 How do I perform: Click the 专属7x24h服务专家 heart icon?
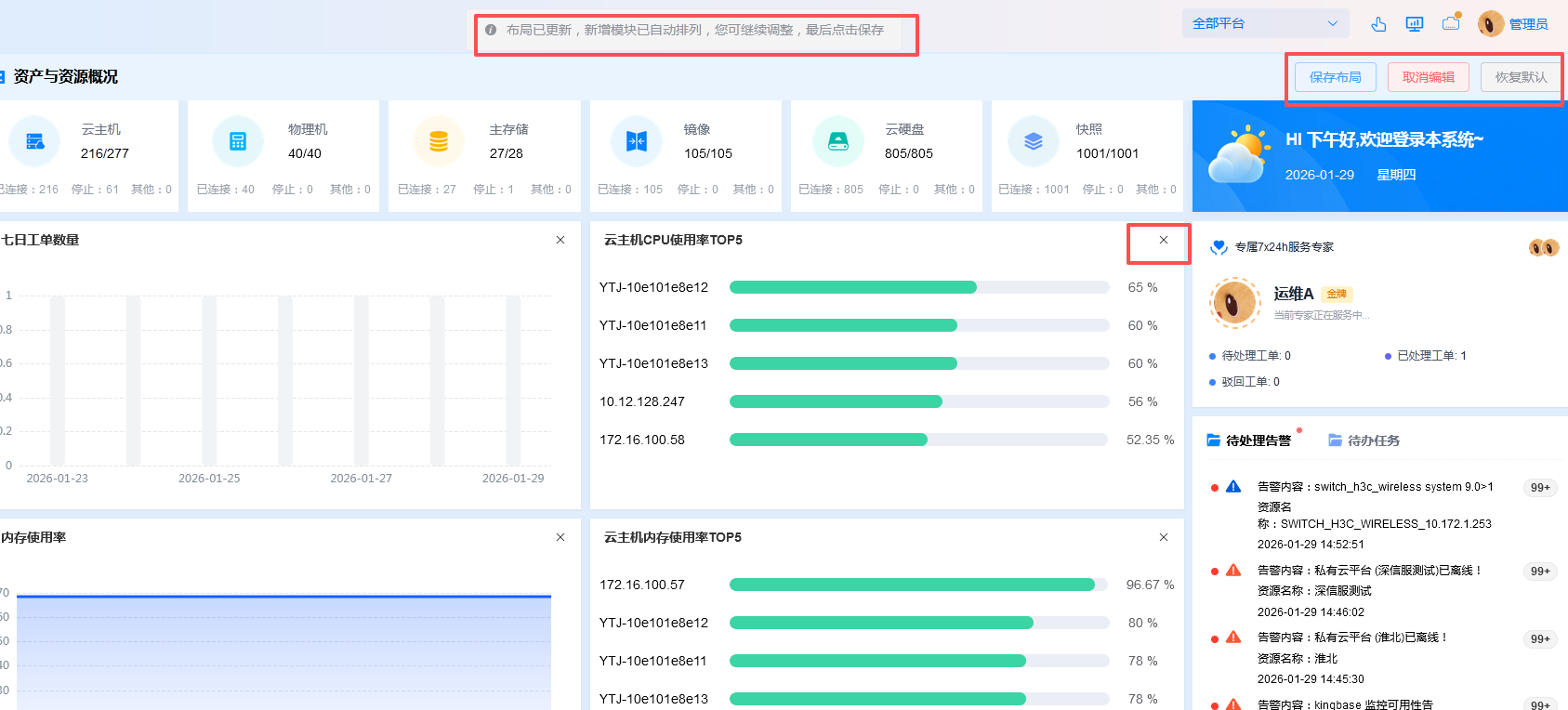1219,247
